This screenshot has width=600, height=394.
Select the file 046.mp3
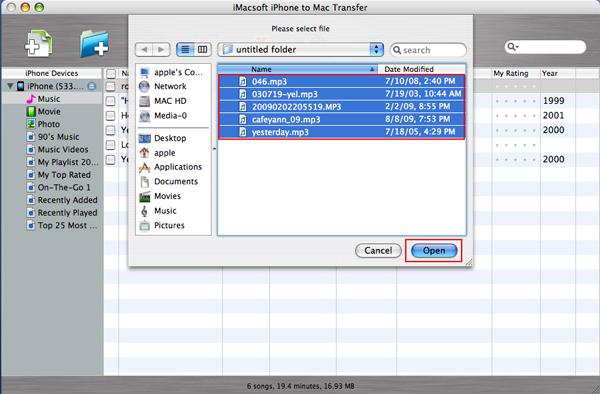[342, 81]
